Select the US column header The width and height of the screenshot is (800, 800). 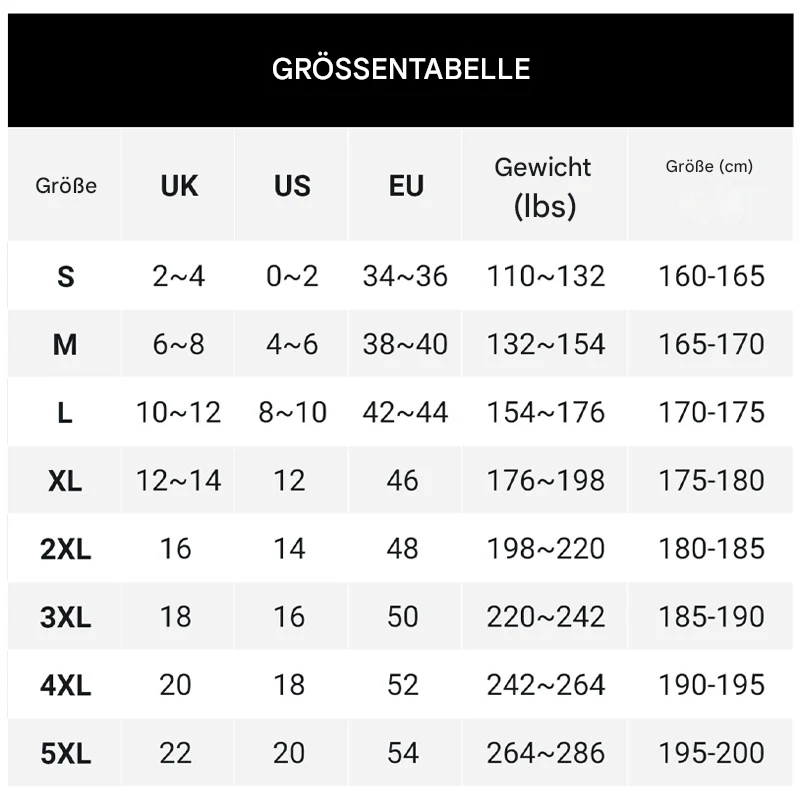(x=292, y=186)
